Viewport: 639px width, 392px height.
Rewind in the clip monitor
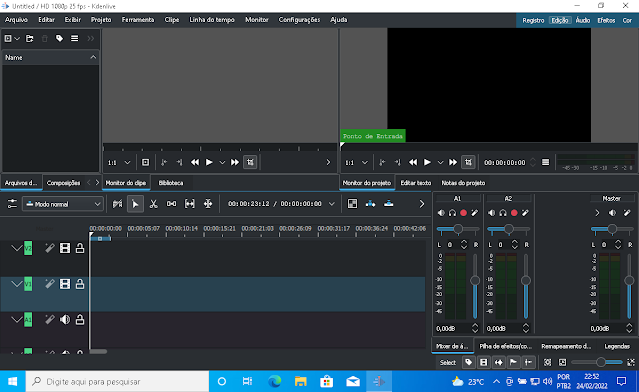click(x=195, y=162)
